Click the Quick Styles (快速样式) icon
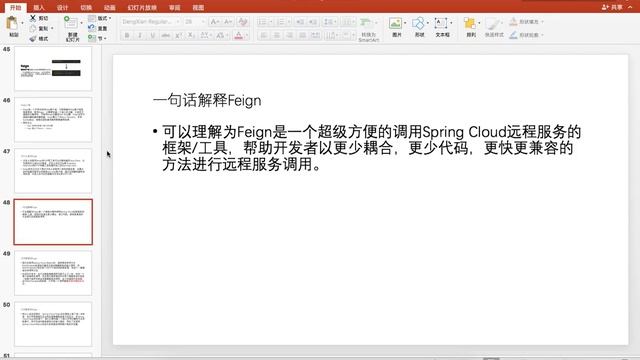 pyautogui.click(x=493, y=23)
